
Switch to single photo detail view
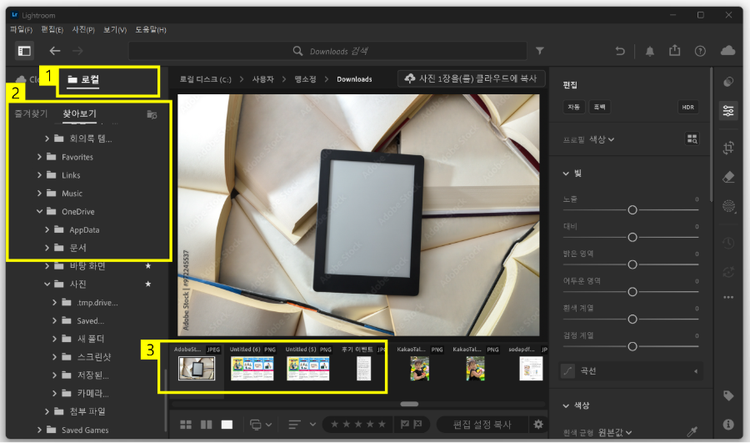pos(227,424)
